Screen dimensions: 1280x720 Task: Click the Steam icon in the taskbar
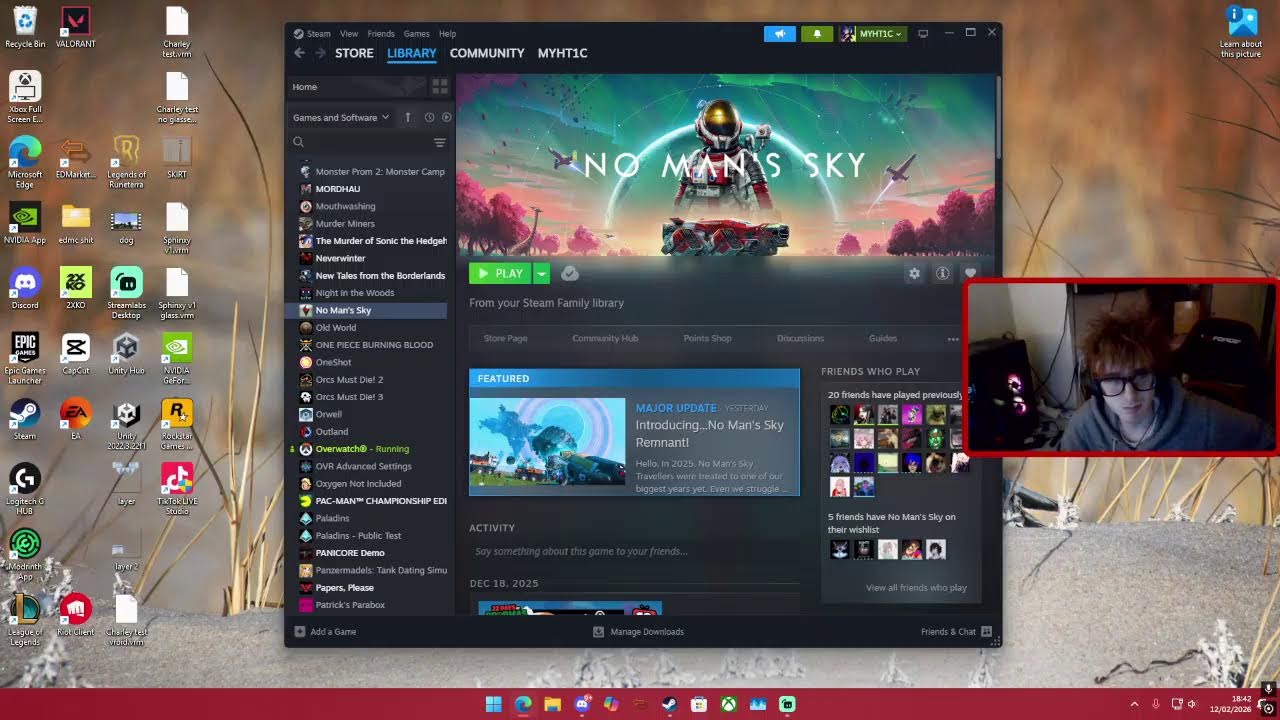(x=670, y=704)
